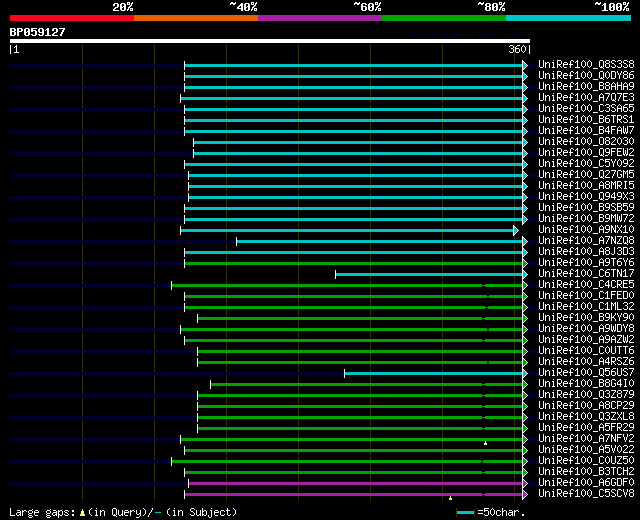
Task: Select label UniRef100_A7NFV2
Action: [x=586, y=439]
